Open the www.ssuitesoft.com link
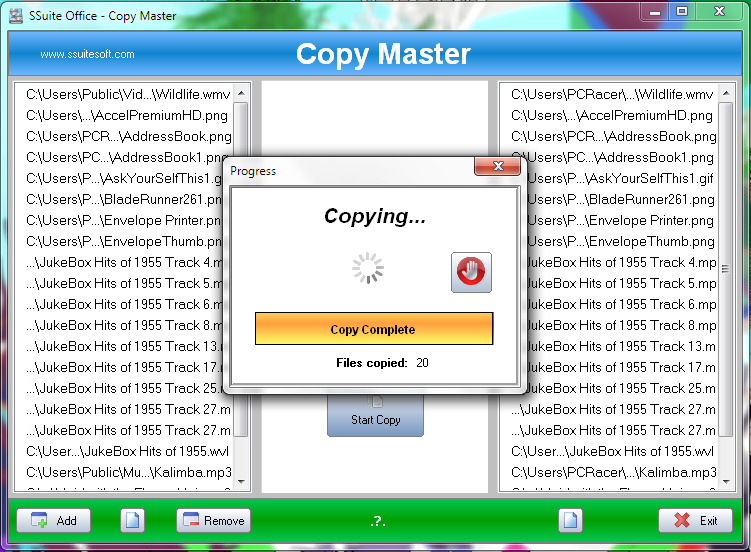The width and height of the screenshot is (751, 552). pyautogui.click(x=87, y=54)
